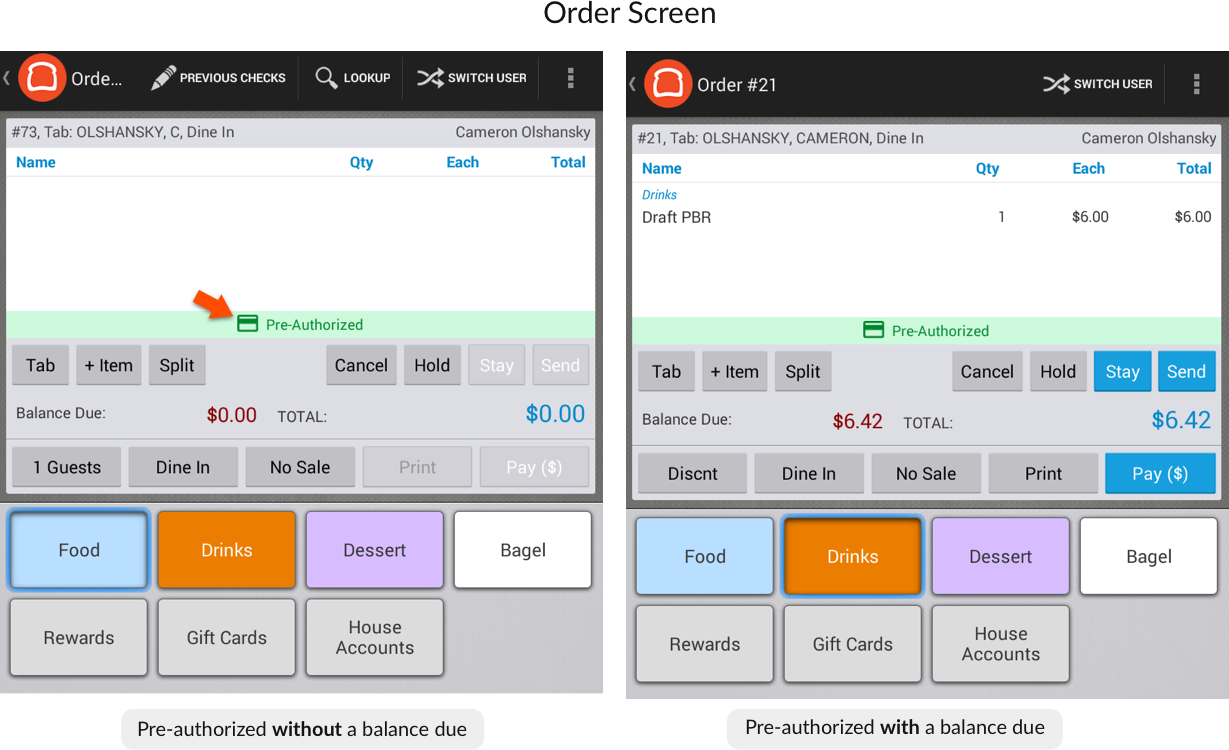The width and height of the screenshot is (1229, 750).
Task: Tap the Toast logo icon beside Order #21
Action: point(669,84)
